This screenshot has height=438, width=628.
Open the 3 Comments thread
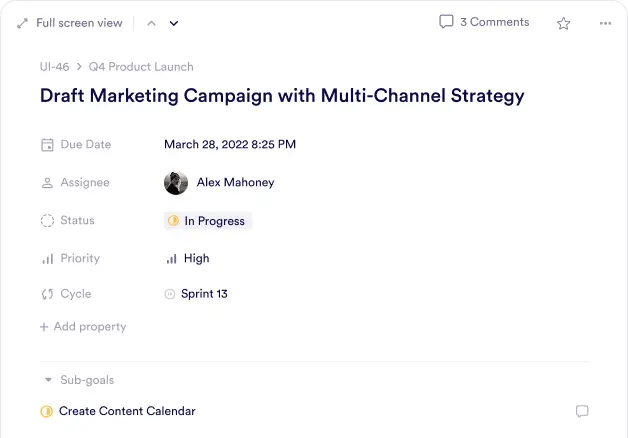coord(484,22)
